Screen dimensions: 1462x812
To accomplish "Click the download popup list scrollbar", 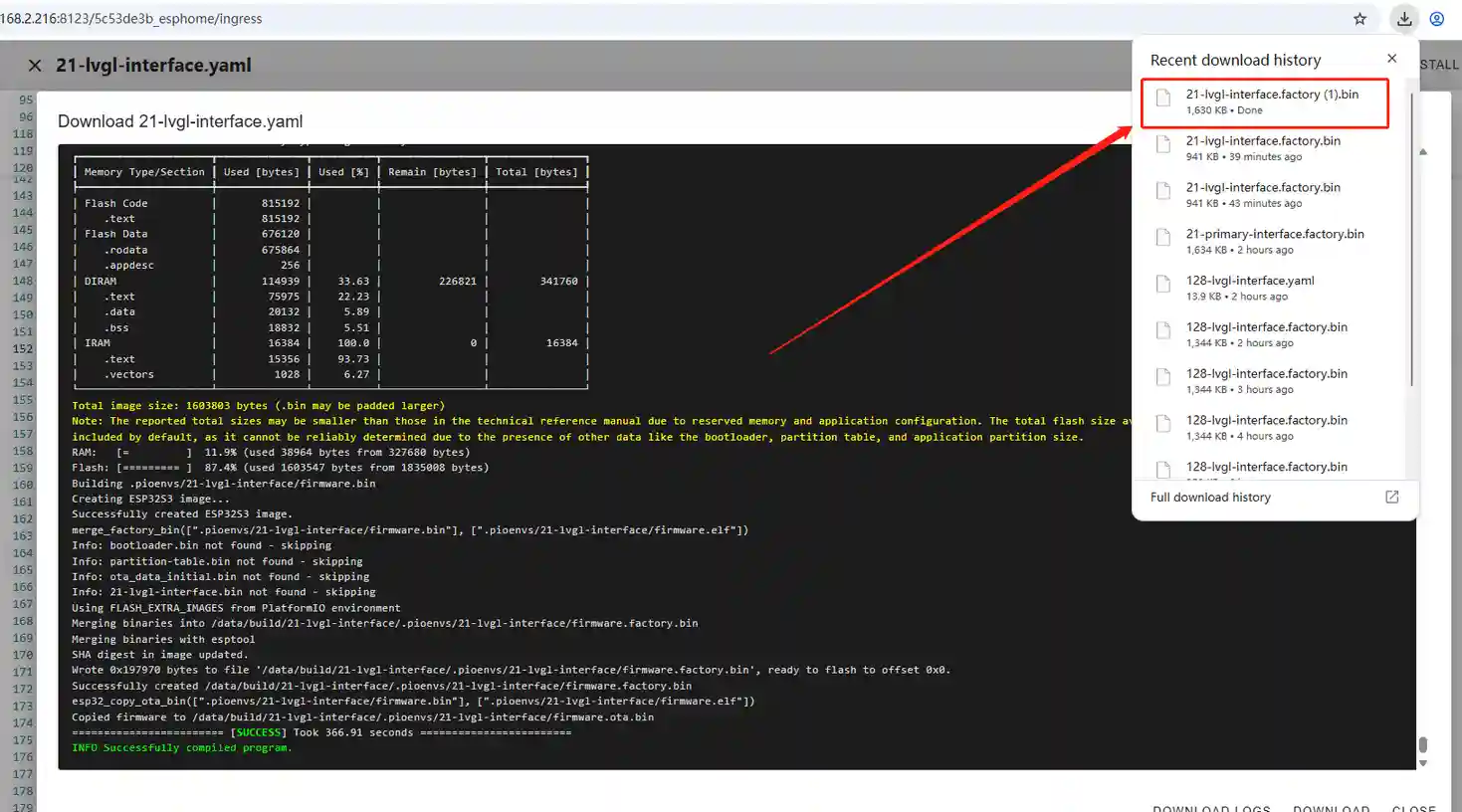I will 1411,239.
